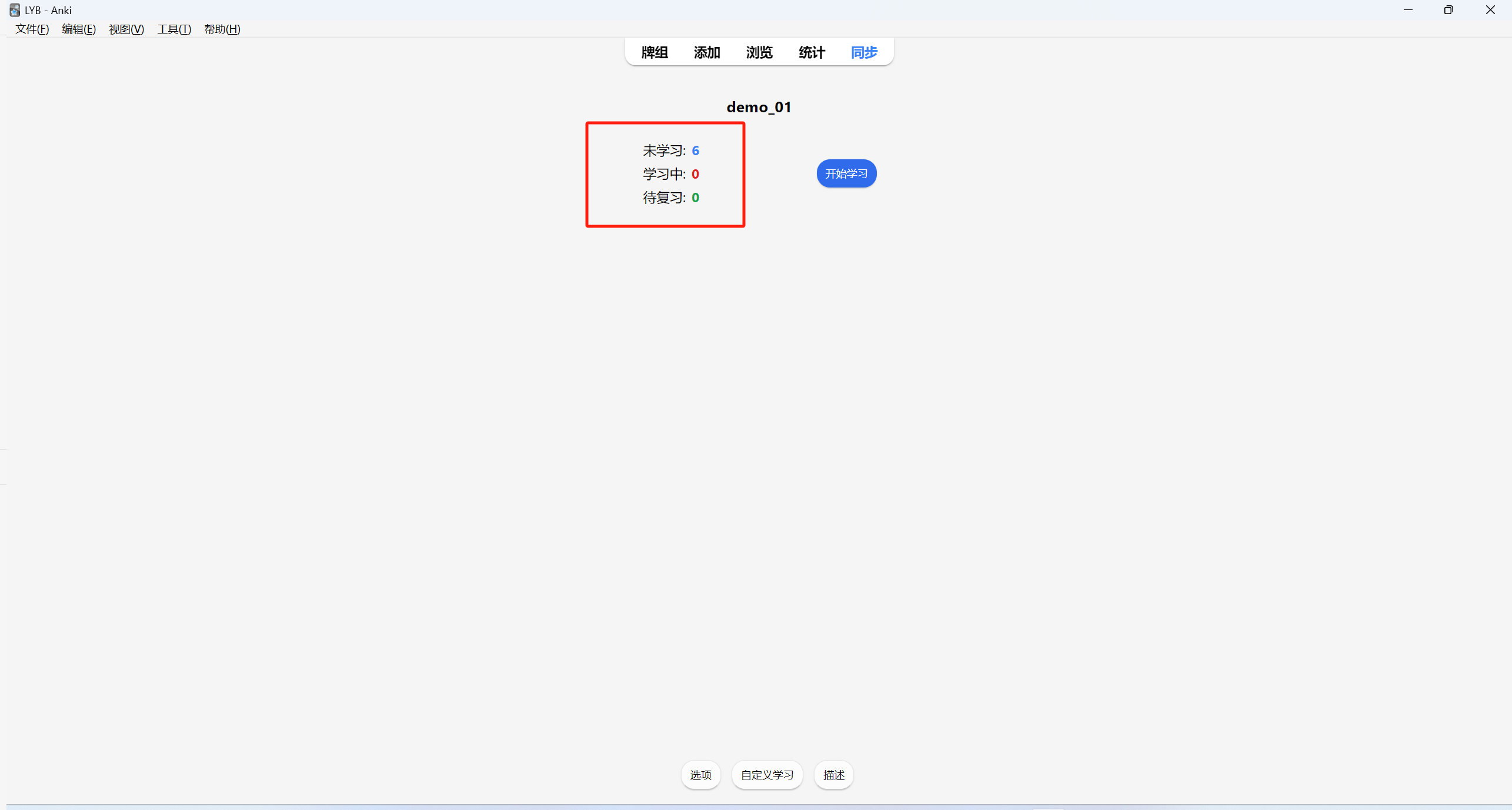This screenshot has width=1512, height=810.
Task: Open the 浏览 card browser
Action: (759, 52)
